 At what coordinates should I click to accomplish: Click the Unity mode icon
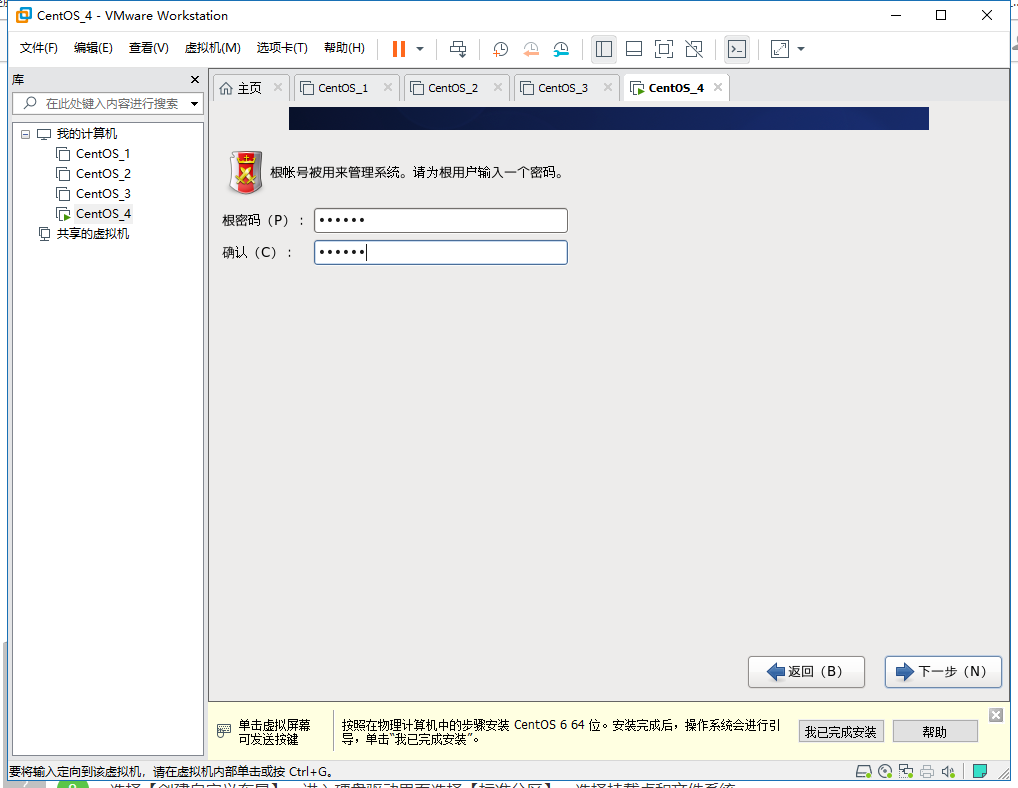[x=694, y=49]
